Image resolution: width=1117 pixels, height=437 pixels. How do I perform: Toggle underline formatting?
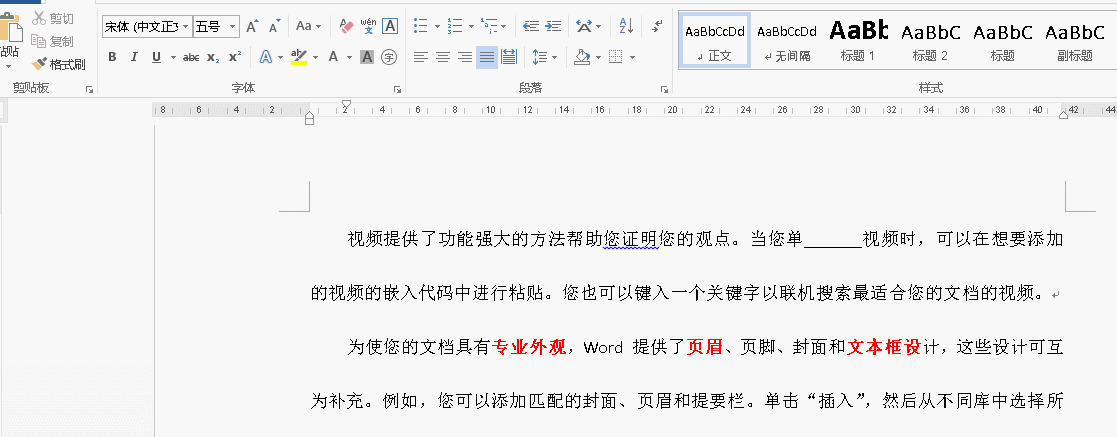156,57
